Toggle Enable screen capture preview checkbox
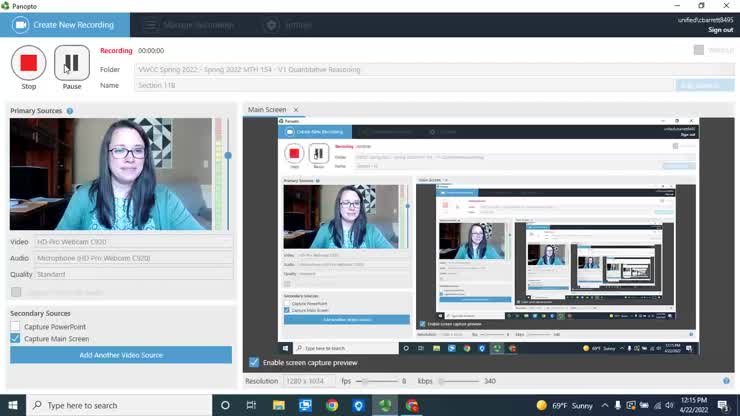The image size is (740, 416). point(254,362)
